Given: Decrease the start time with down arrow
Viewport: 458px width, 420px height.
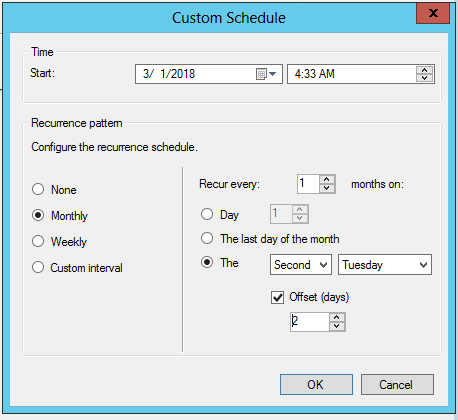Looking at the screenshot, I should click(x=424, y=78).
